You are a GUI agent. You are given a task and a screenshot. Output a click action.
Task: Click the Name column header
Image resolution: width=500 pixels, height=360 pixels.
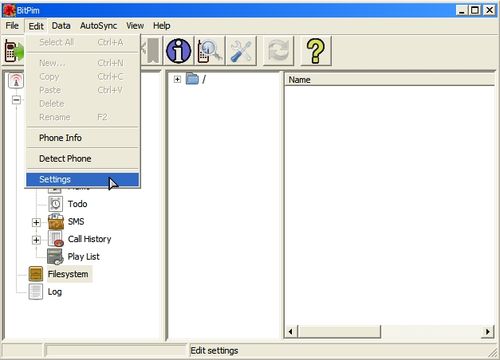[x=389, y=80]
